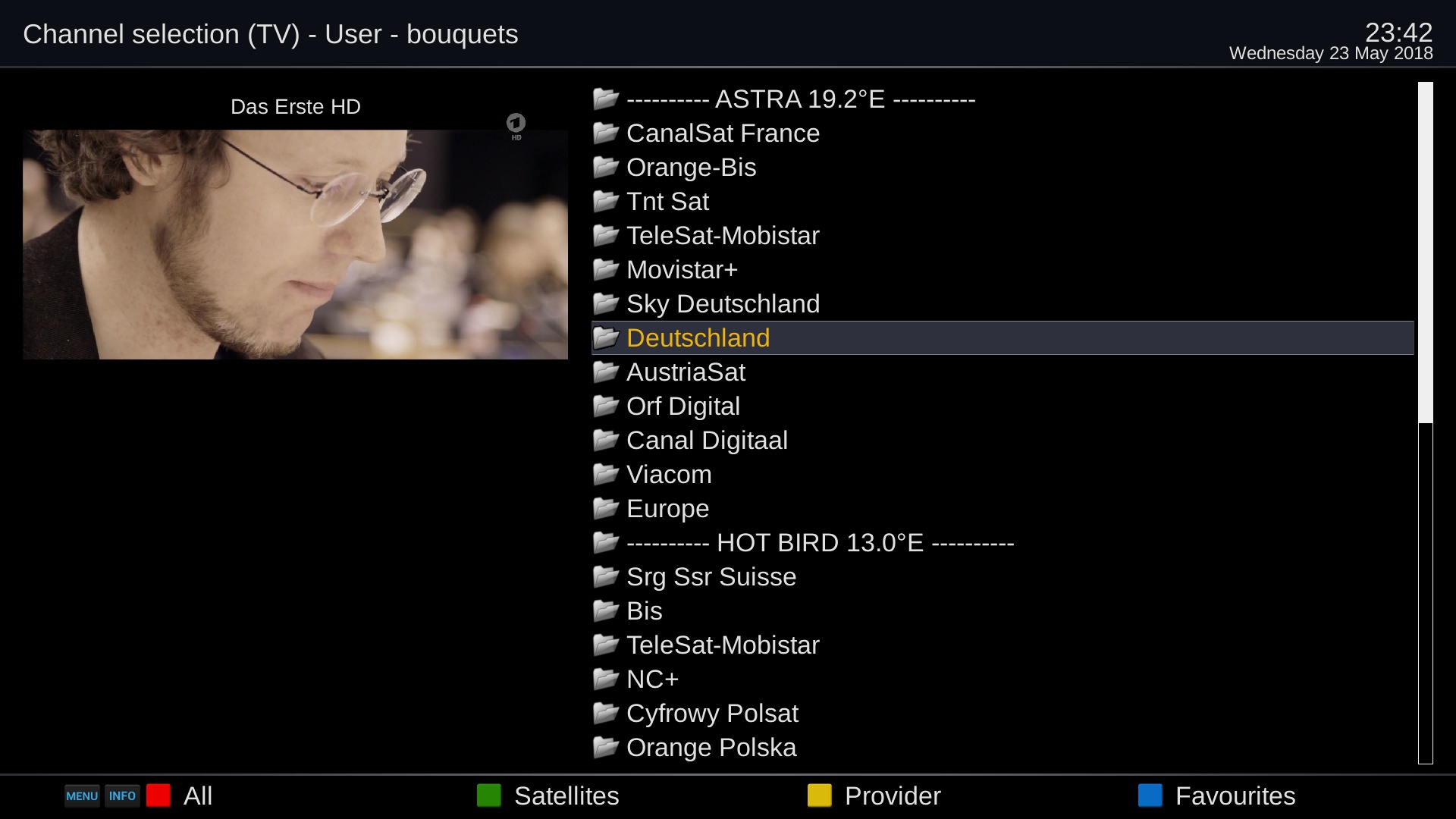
Task: Click folder icon next to Cyfrowy Polsat
Action: [x=606, y=713]
